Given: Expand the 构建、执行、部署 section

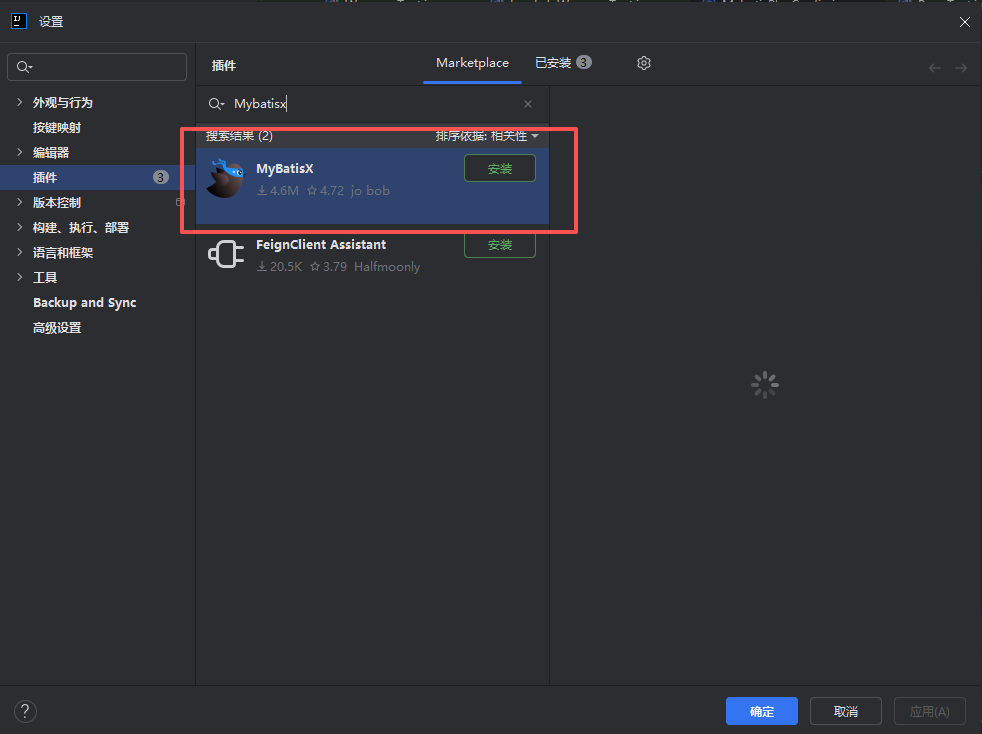Looking at the screenshot, I should pos(19,227).
